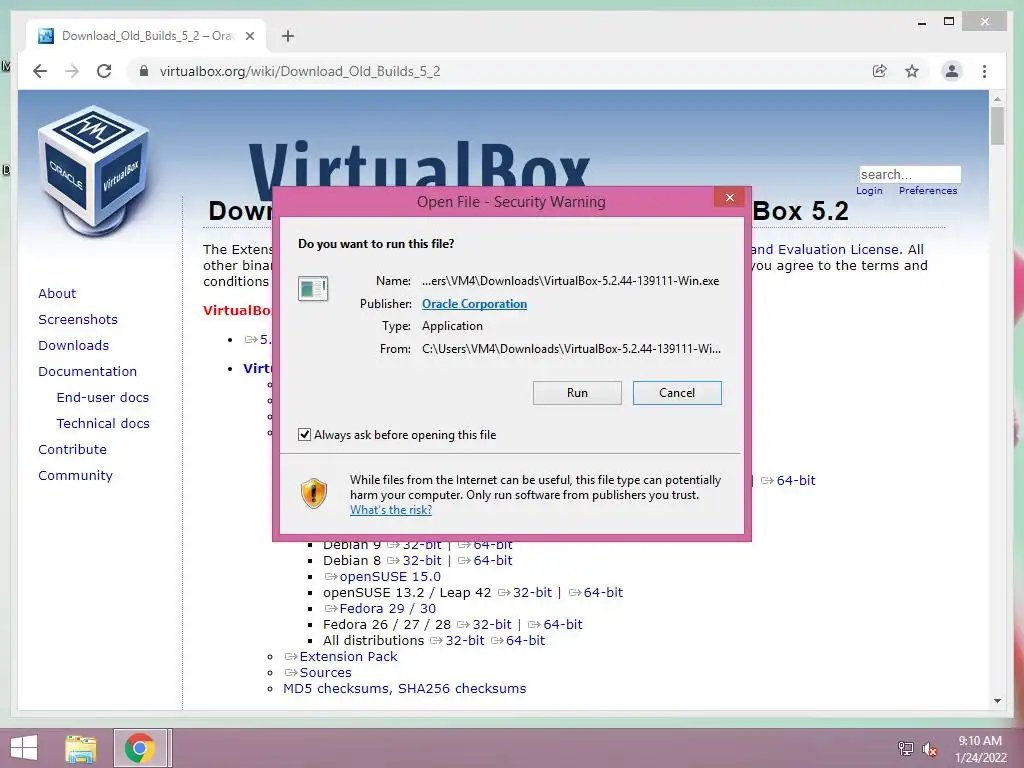
Task: Click the page's vertical scrollbar thumb
Action: (997, 127)
